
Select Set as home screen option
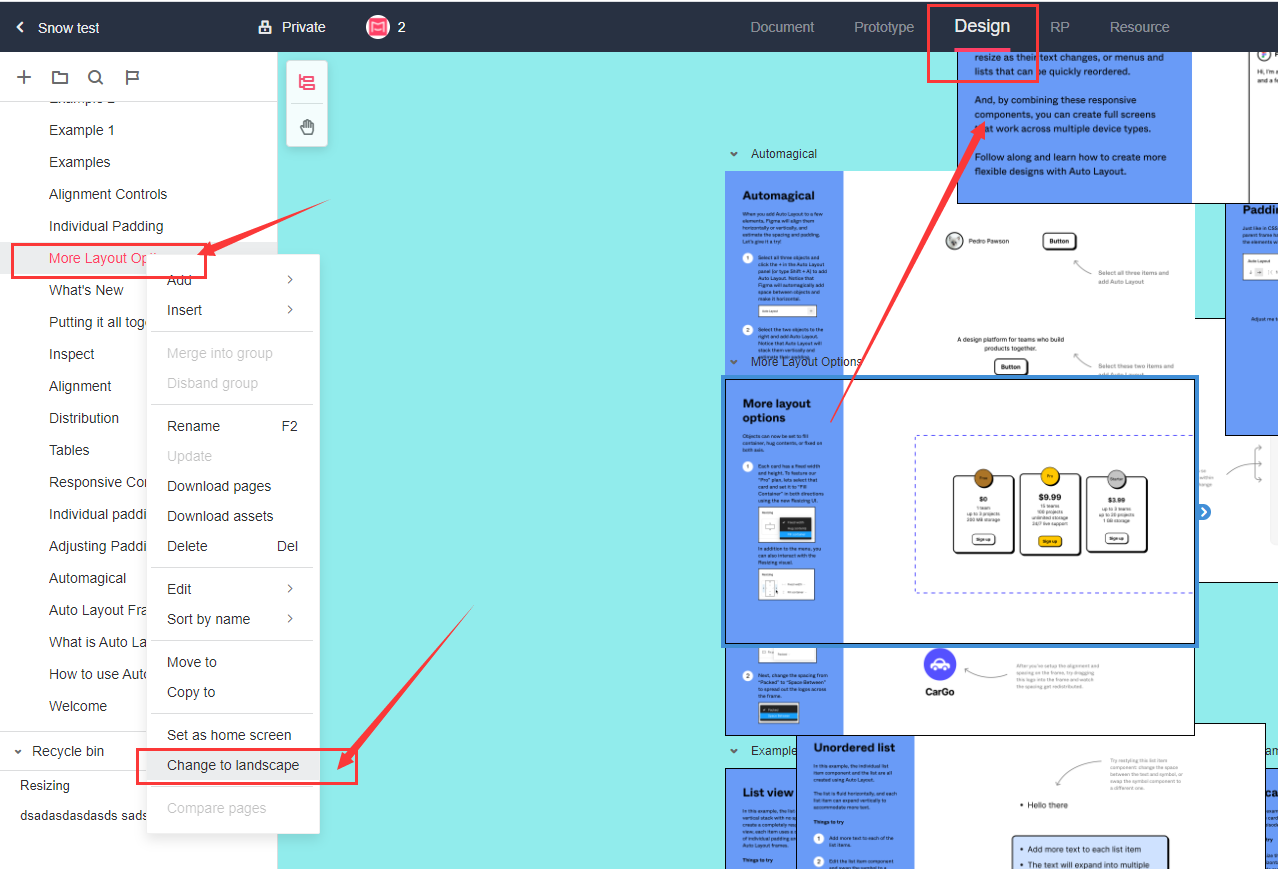point(229,735)
